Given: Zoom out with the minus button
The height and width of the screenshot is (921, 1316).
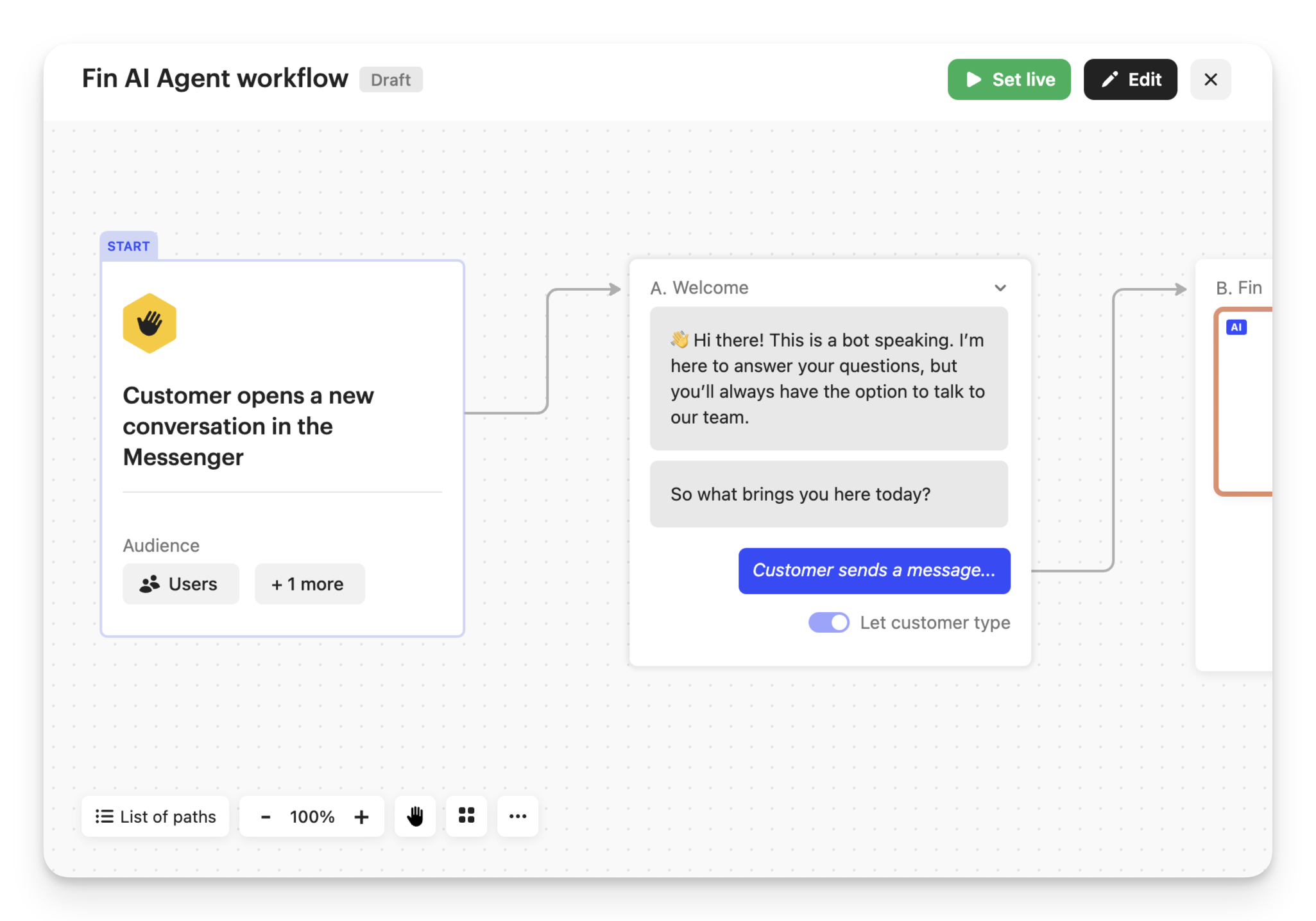Looking at the screenshot, I should tap(266, 816).
